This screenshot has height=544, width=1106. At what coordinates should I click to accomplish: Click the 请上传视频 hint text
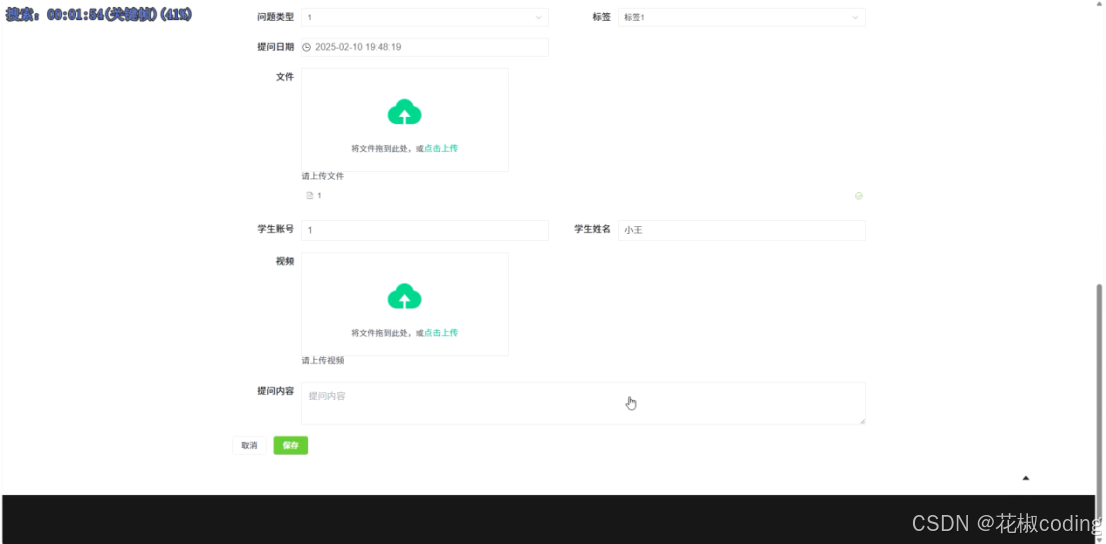tap(323, 361)
